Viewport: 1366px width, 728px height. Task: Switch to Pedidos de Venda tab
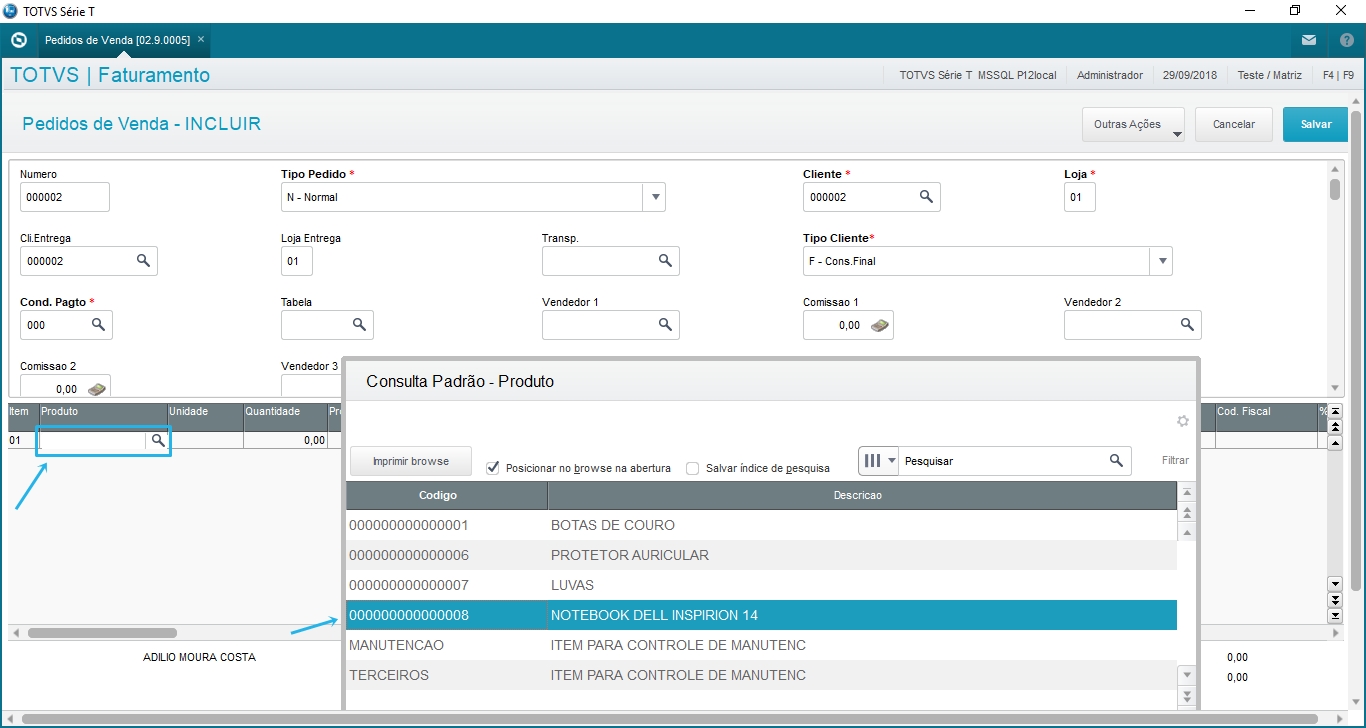(x=116, y=40)
